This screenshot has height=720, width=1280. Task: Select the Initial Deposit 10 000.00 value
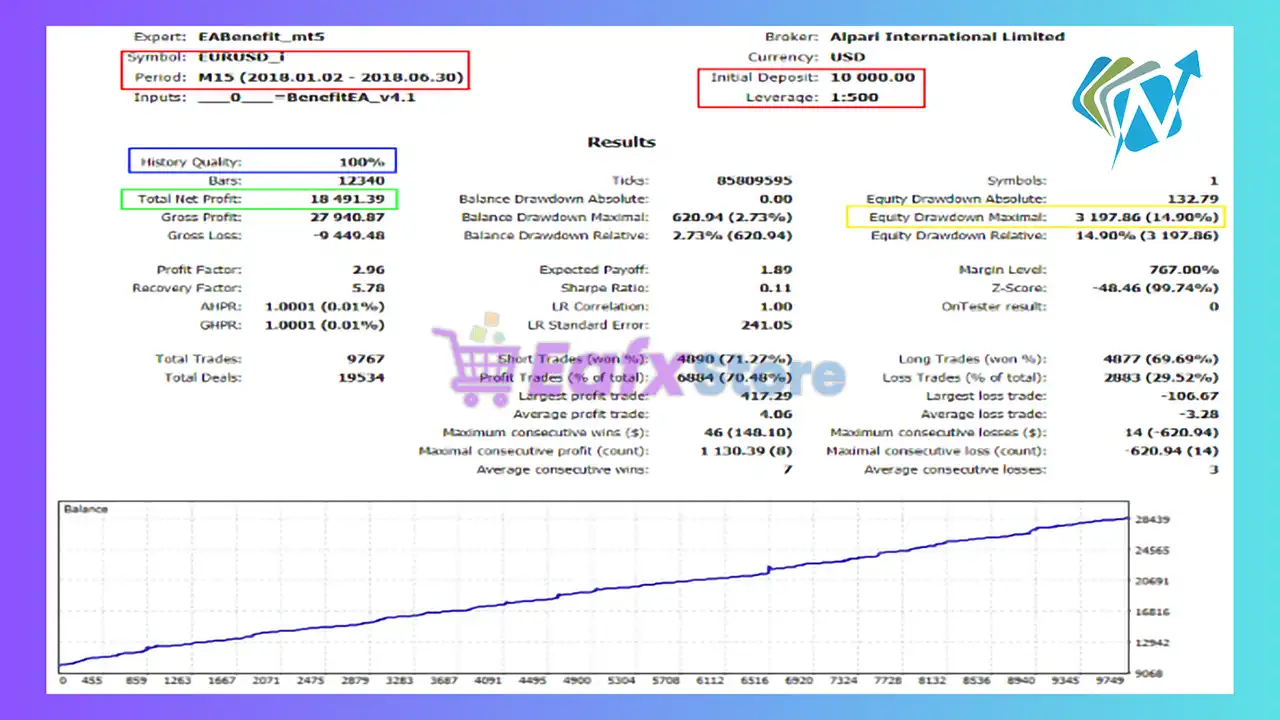click(872, 77)
